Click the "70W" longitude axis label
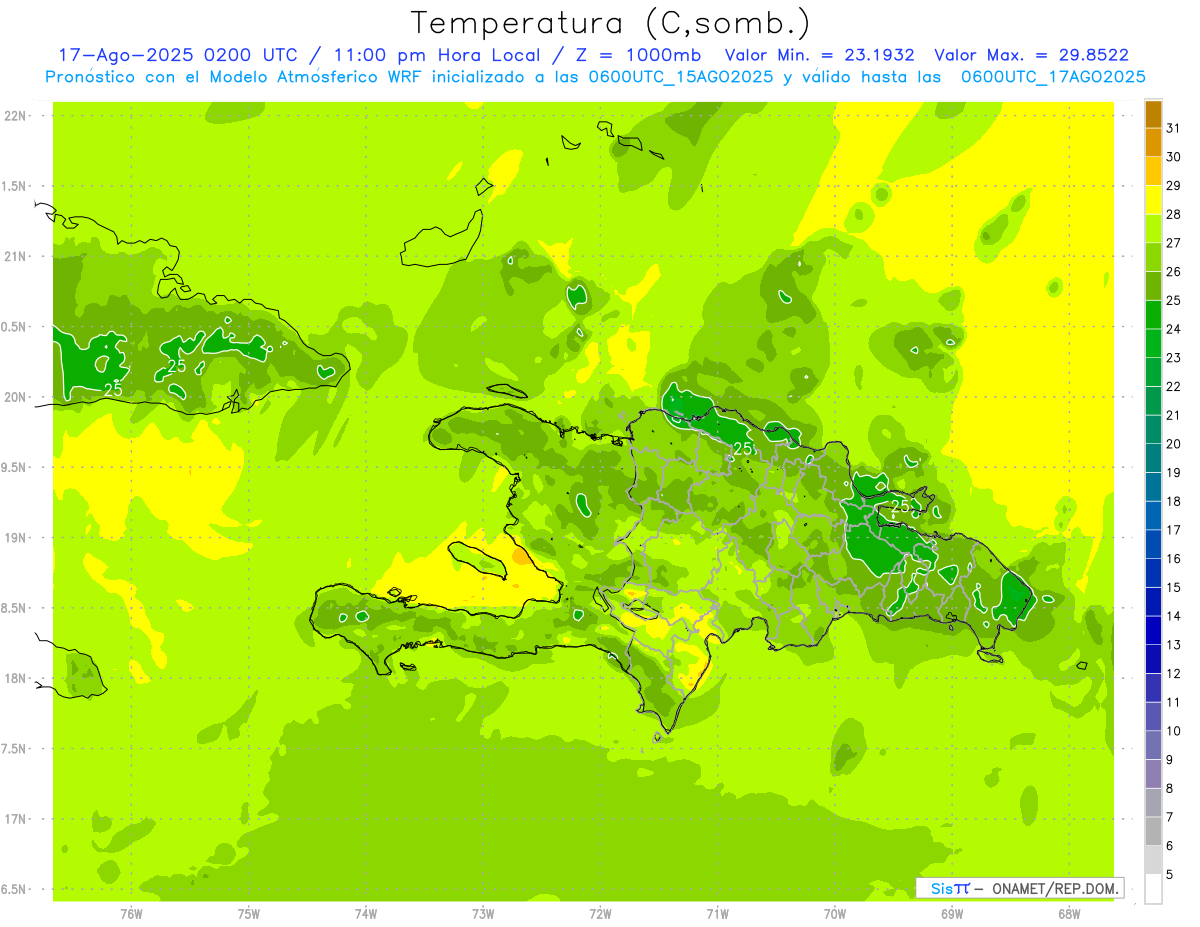The width and height of the screenshot is (1200, 927). coord(835,913)
